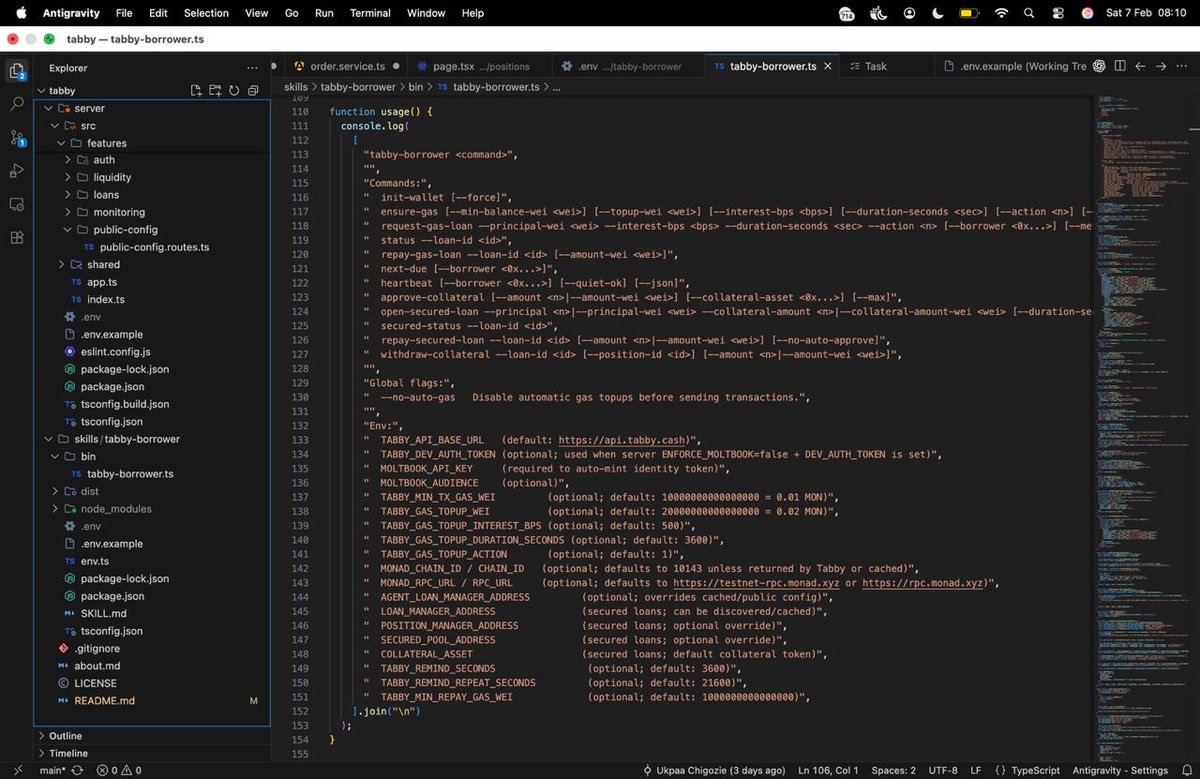Click the main branch in status bar
This screenshot has height=779, width=1200.
[x=52, y=770]
